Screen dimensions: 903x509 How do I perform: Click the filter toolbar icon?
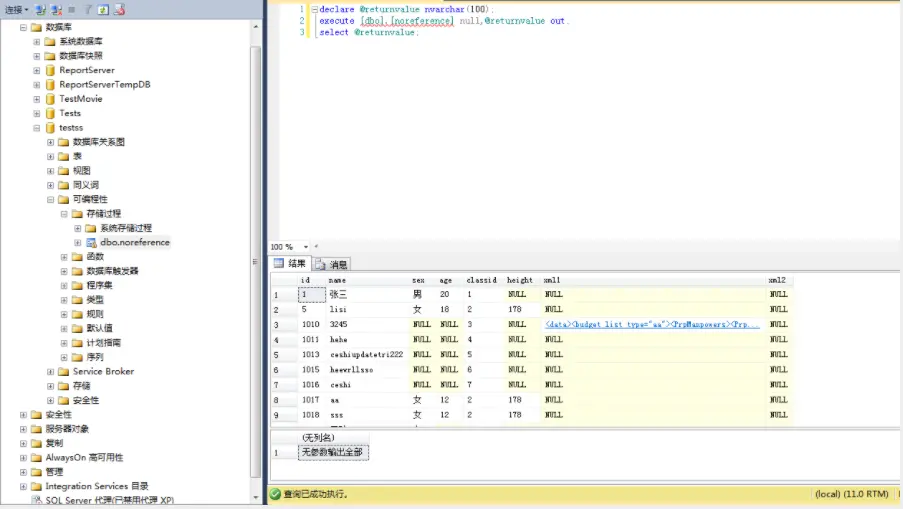click(88, 10)
